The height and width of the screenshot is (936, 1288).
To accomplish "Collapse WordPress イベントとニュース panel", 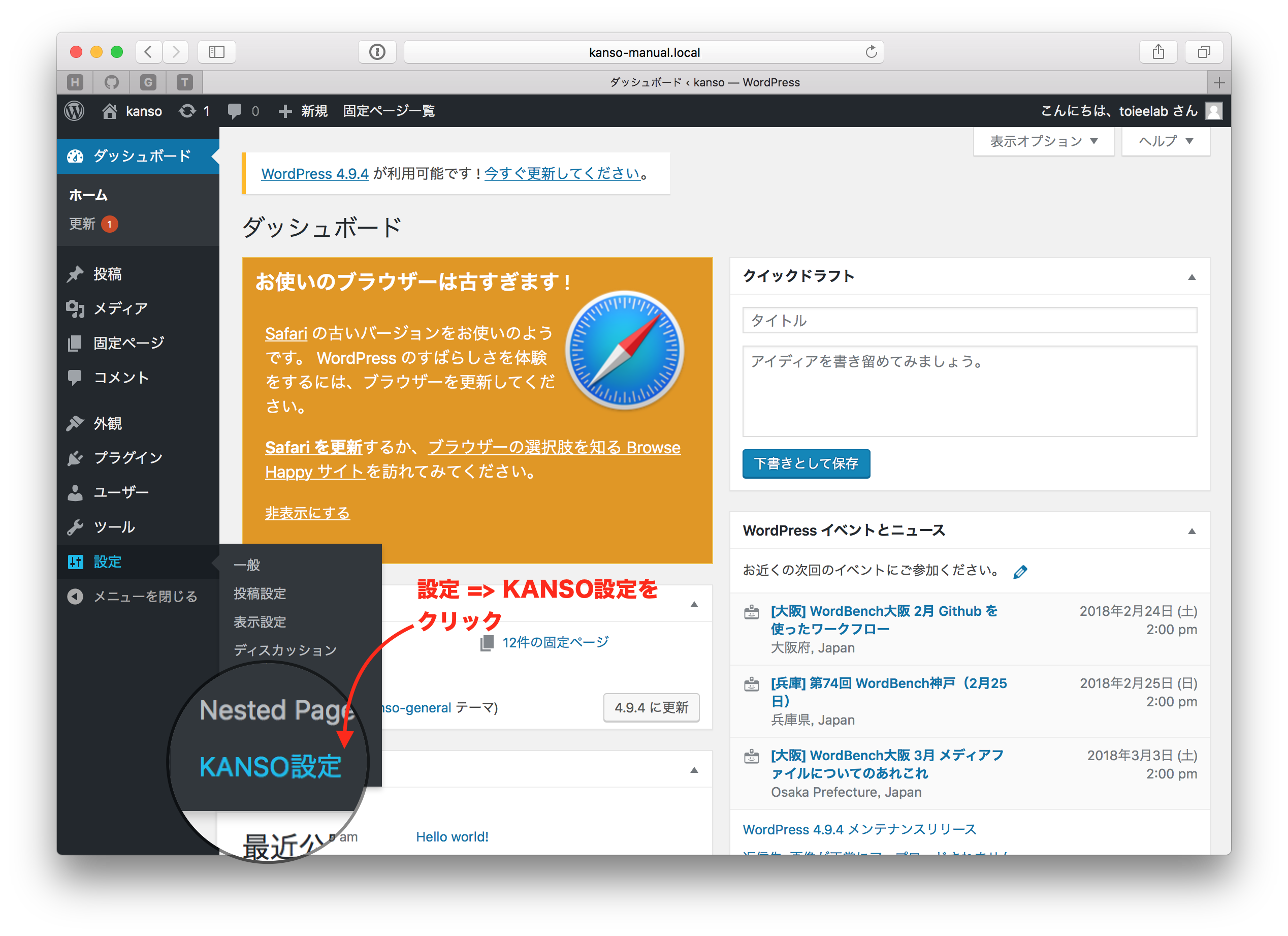I will pos(1192,532).
